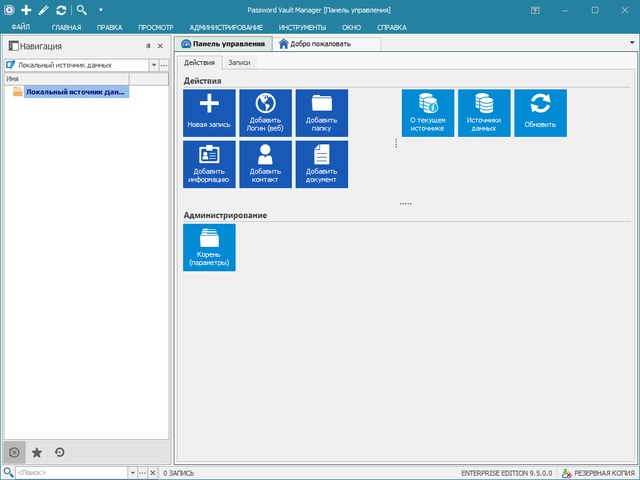
Task: Open Корень (параметры) tile
Action: (209, 247)
